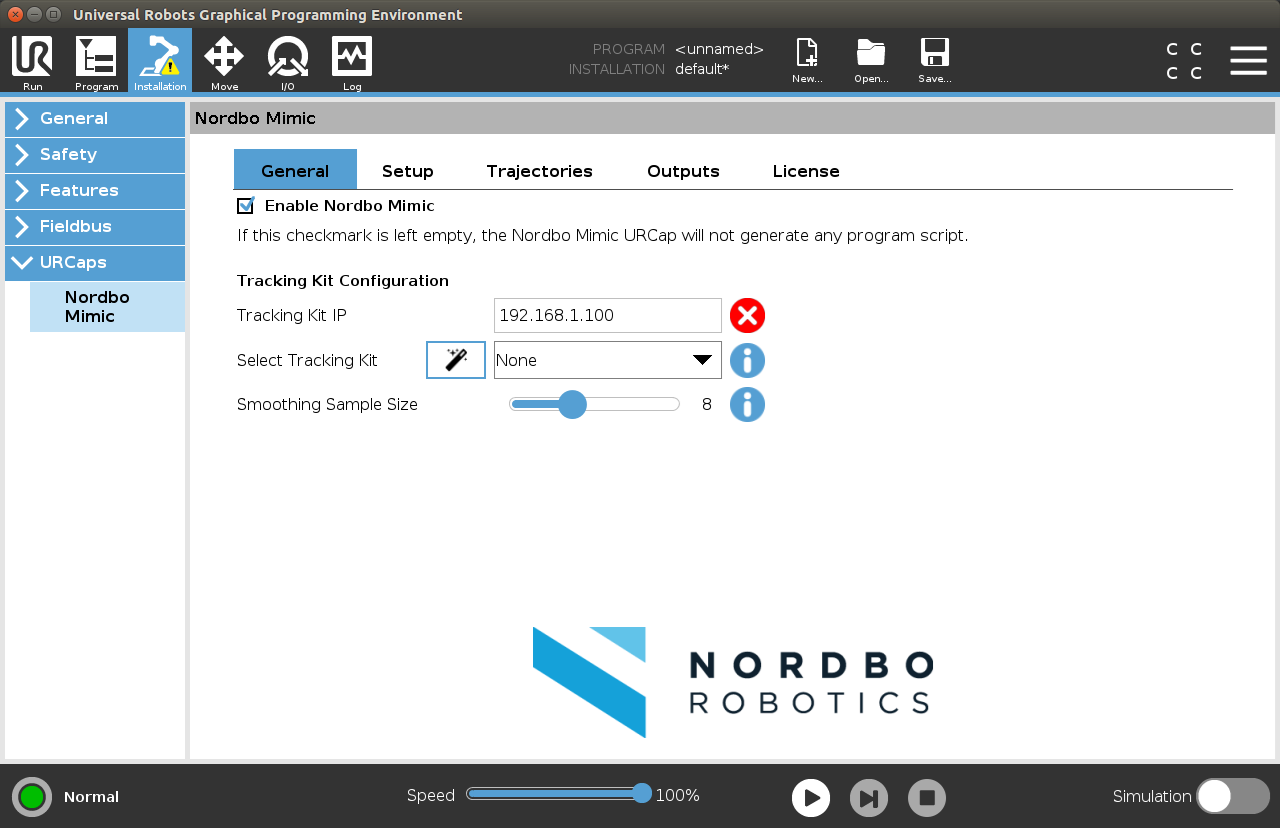Screen dimensions: 1280x828
Task: Click the CC CC checksum indicator
Action: click(1184, 61)
